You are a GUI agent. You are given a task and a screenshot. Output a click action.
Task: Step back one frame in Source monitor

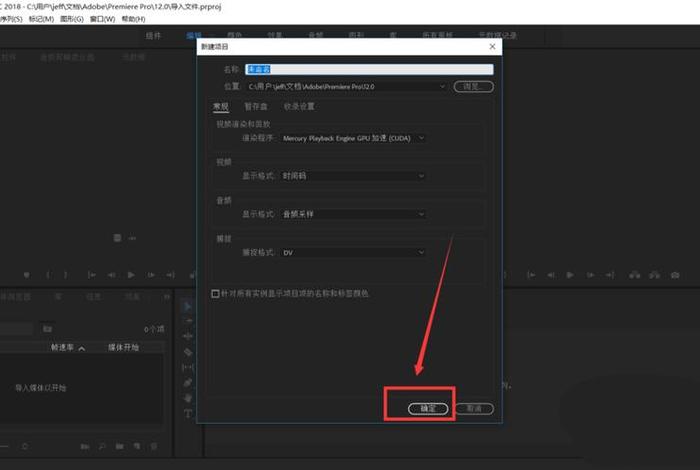(x=111, y=275)
